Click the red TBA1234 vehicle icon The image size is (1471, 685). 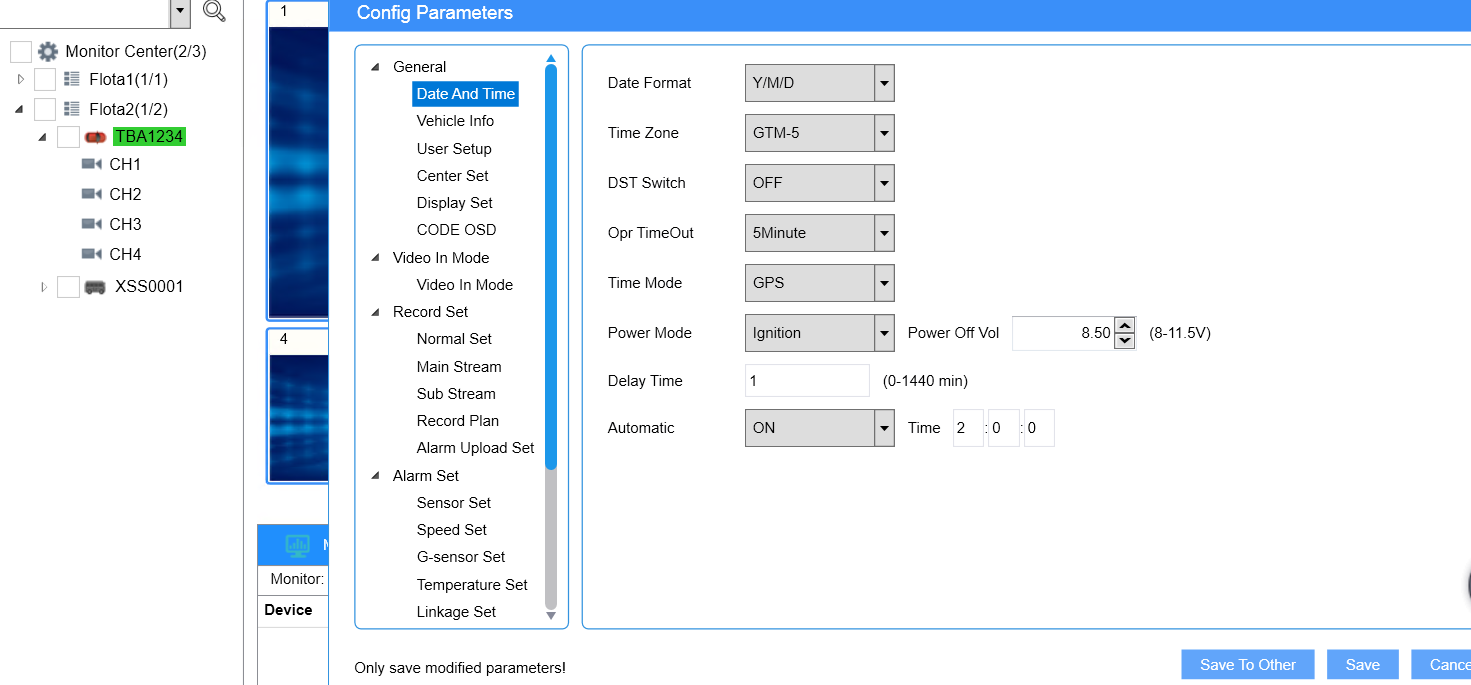pos(95,136)
